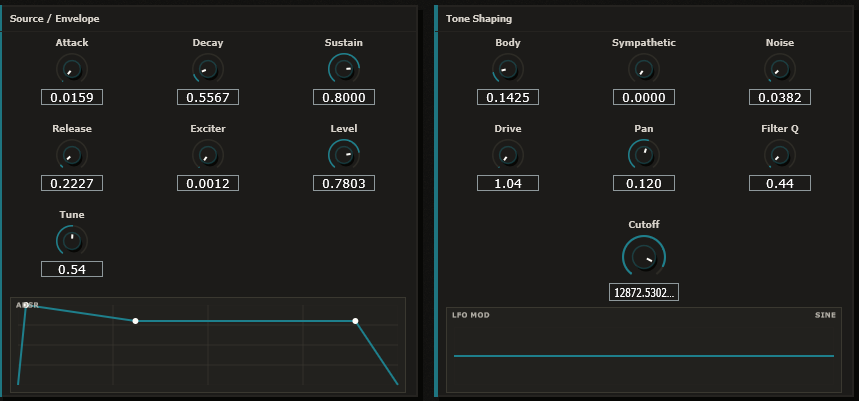Screen dimensions: 859x401
Task: Click the Body knob
Action: tap(507, 69)
